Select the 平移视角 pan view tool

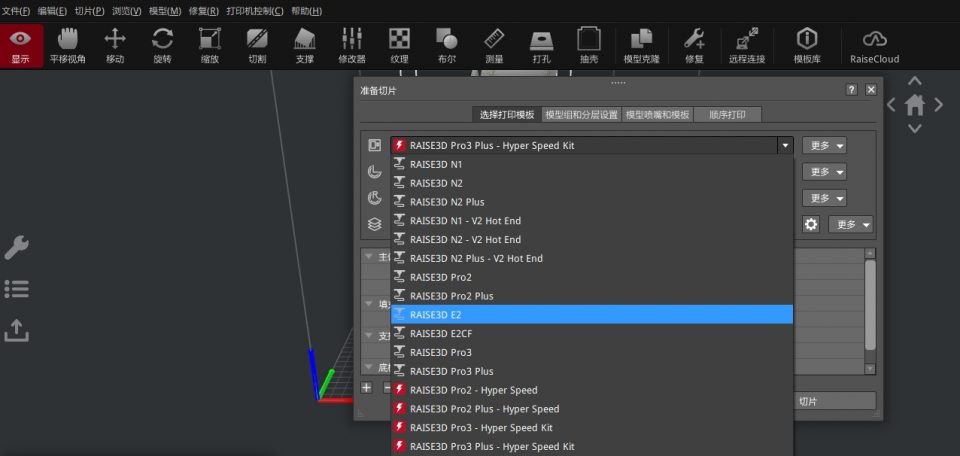[67, 46]
